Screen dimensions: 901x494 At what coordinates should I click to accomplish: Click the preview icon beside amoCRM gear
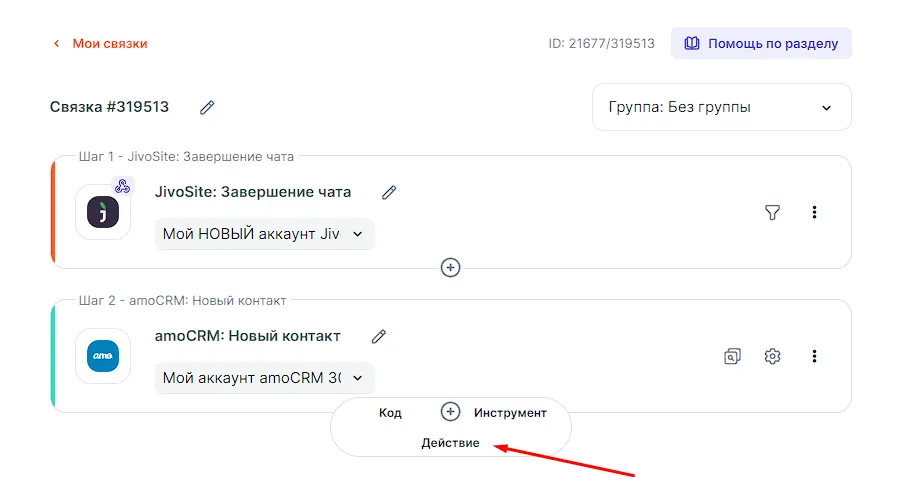tap(732, 356)
